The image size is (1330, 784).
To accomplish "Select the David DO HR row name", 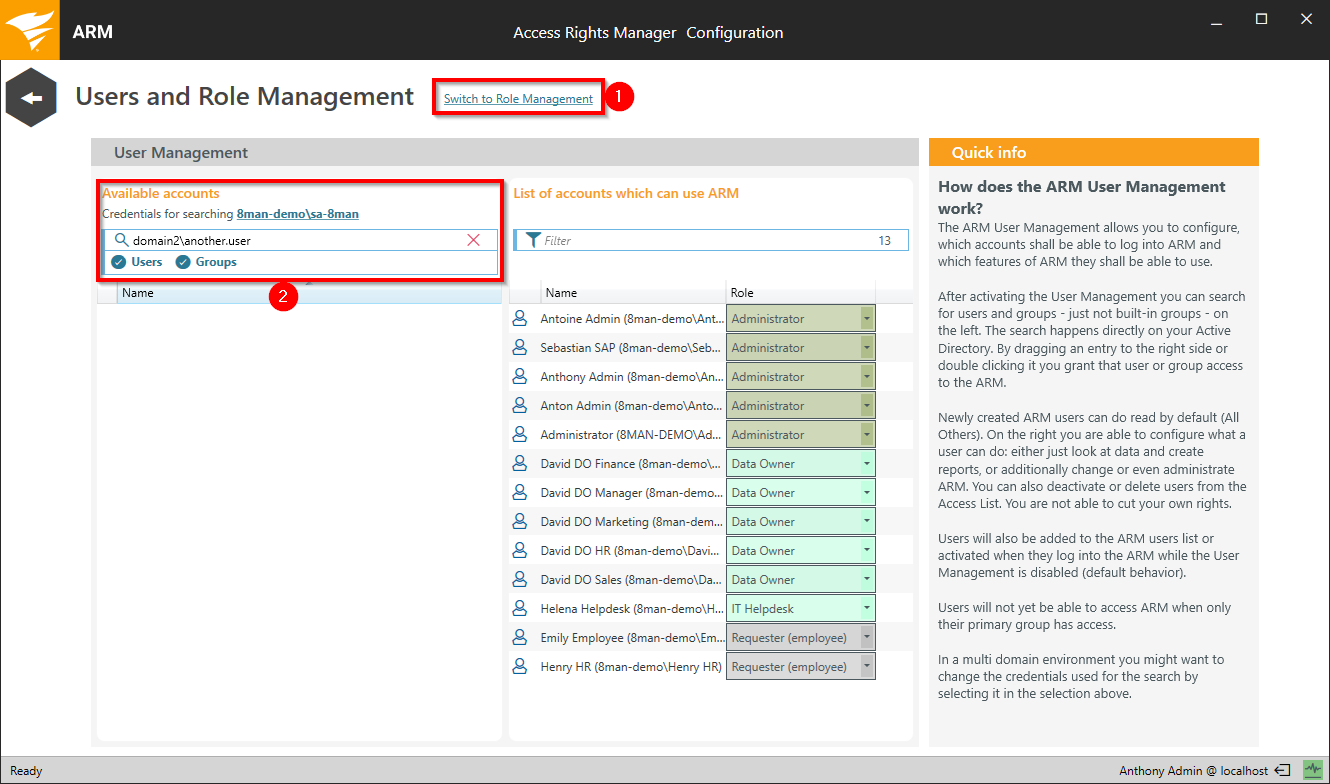I will [x=632, y=551].
